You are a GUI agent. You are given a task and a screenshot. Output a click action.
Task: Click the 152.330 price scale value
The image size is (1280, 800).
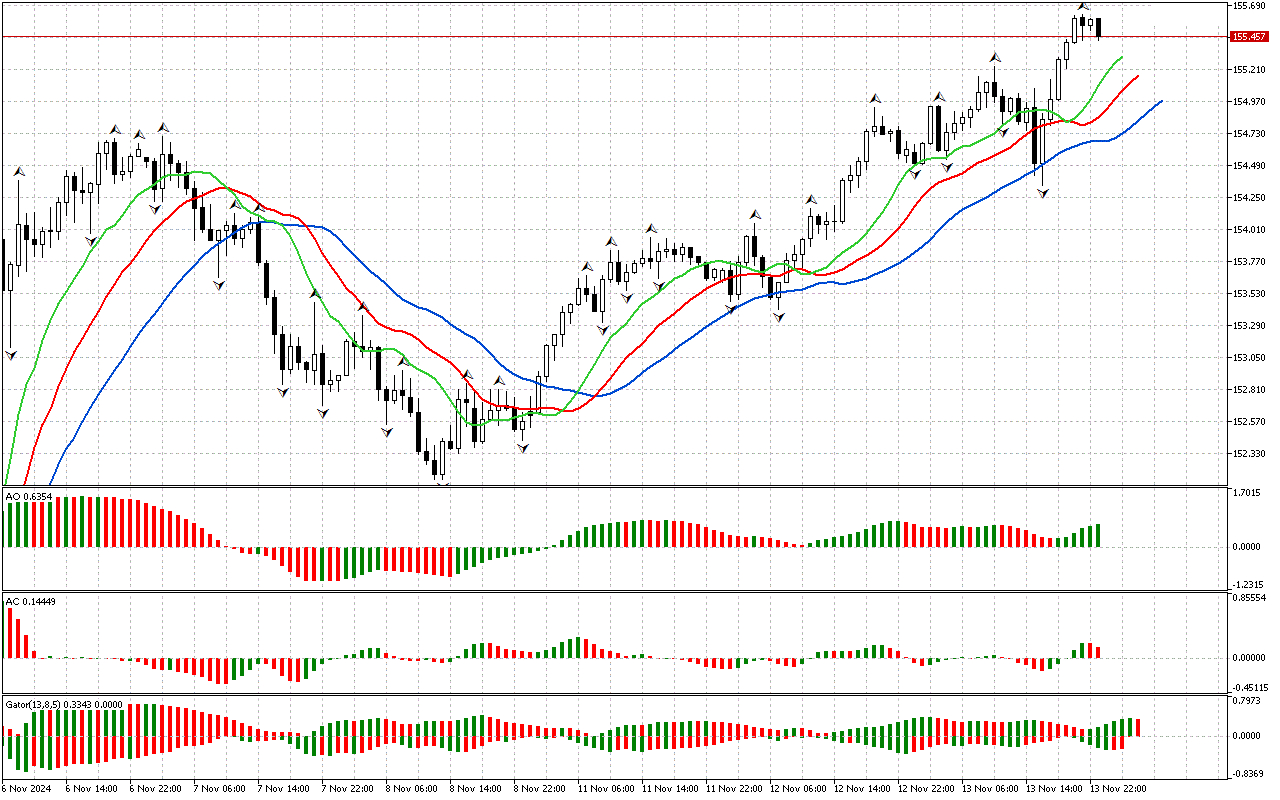pyautogui.click(x=1248, y=454)
